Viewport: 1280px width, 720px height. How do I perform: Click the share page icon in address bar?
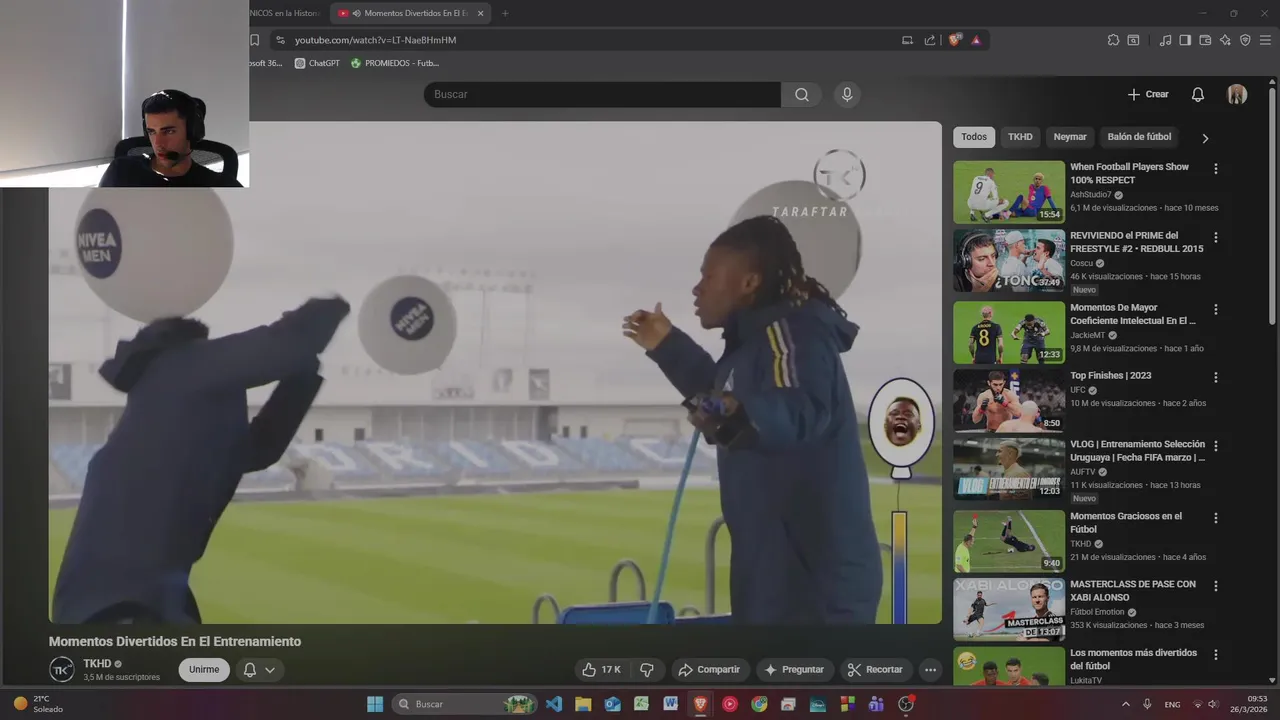click(x=930, y=40)
